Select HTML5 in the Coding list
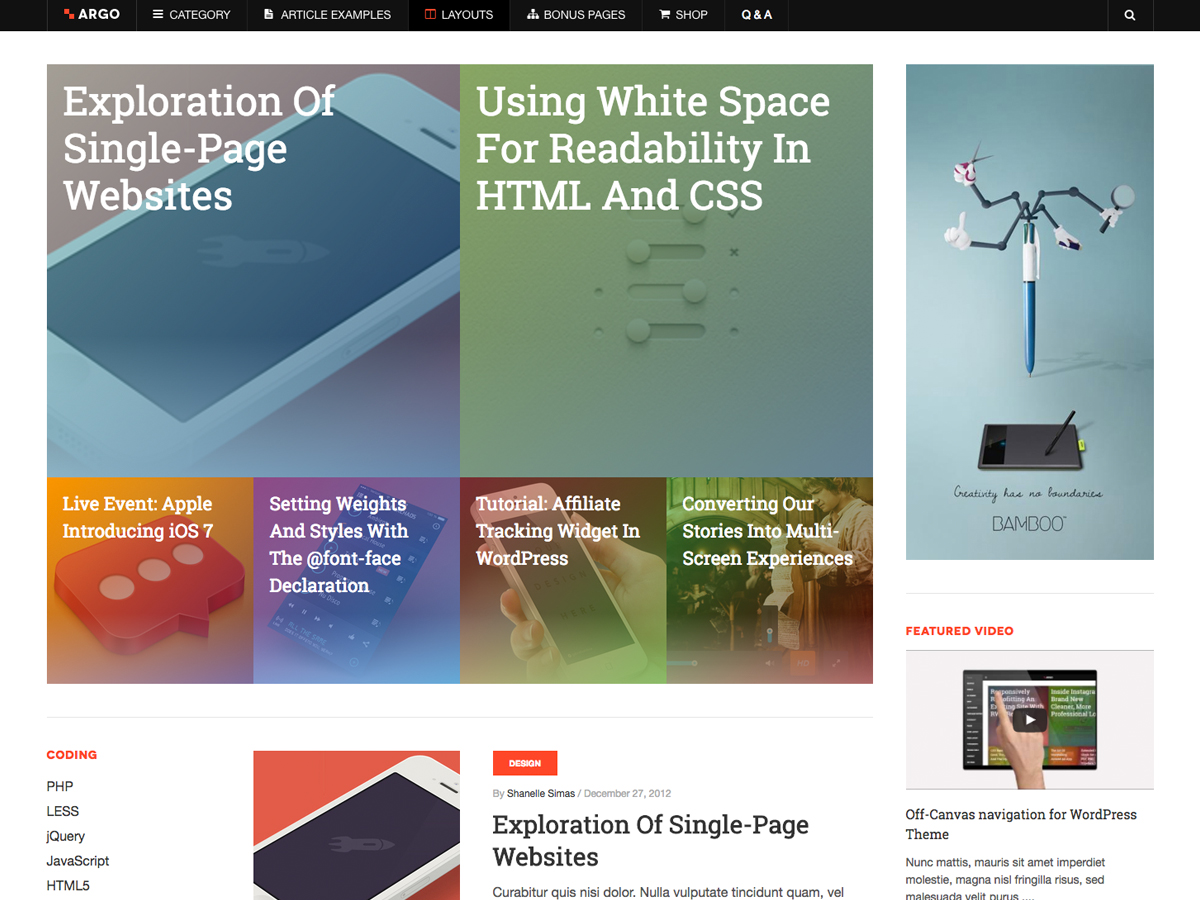 pos(68,886)
